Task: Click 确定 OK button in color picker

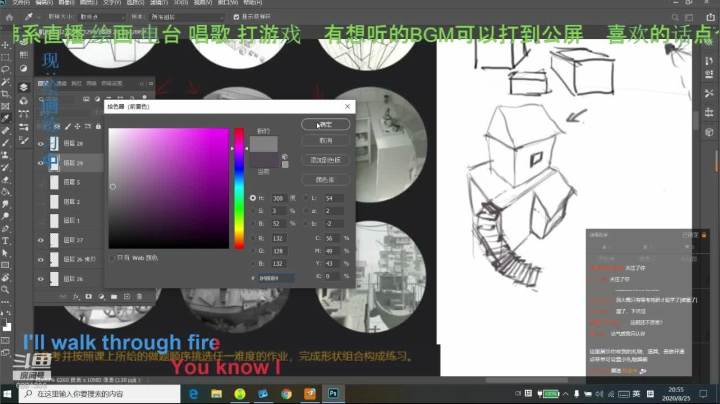Action: coord(326,124)
